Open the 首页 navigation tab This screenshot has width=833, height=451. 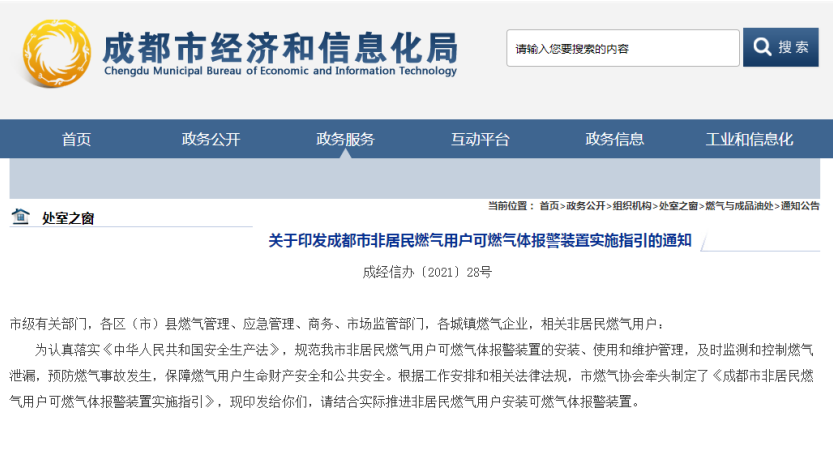[x=76, y=139]
